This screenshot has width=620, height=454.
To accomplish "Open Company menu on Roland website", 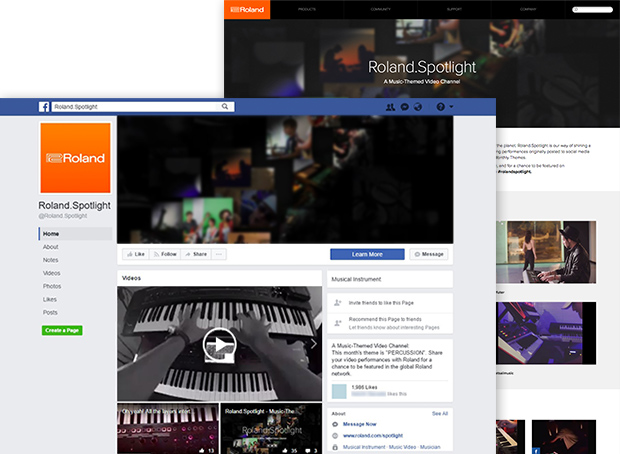I will tap(528, 9).
